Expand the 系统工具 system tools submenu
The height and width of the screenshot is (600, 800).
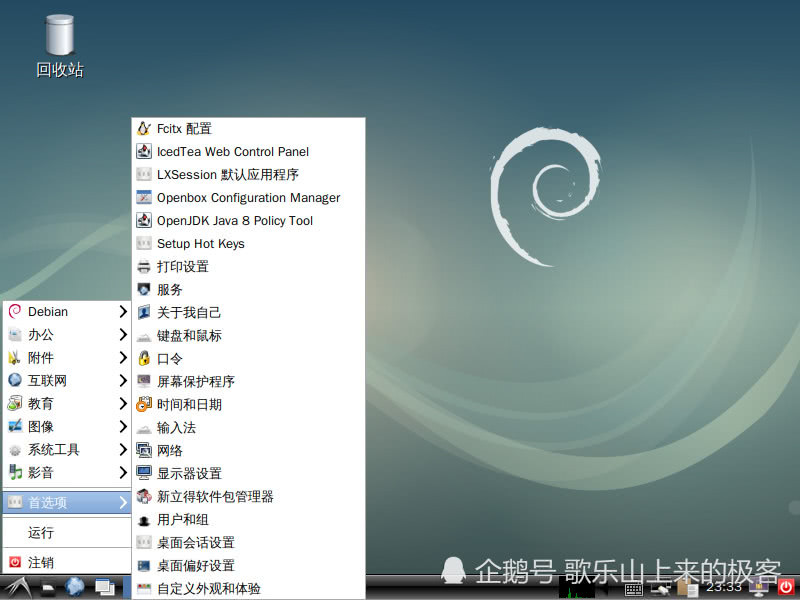point(67,449)
